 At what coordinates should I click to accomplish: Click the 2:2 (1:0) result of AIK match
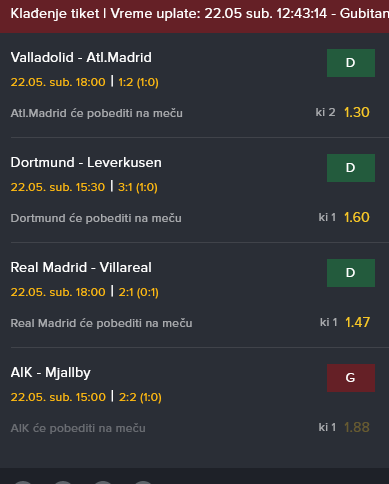[140, 397]
